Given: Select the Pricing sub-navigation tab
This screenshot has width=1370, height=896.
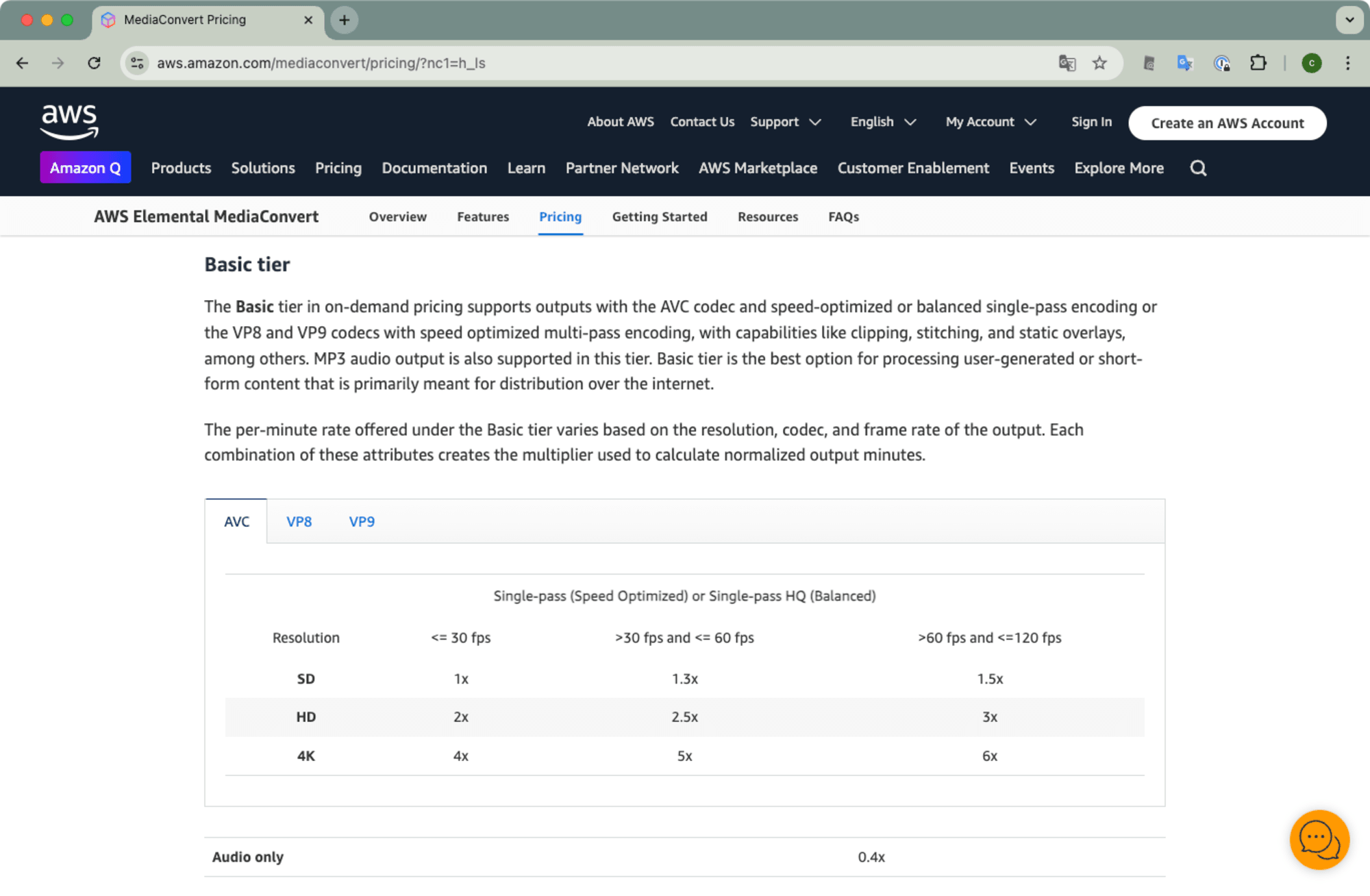Looking at the screenshot, I should pos(560,216).
